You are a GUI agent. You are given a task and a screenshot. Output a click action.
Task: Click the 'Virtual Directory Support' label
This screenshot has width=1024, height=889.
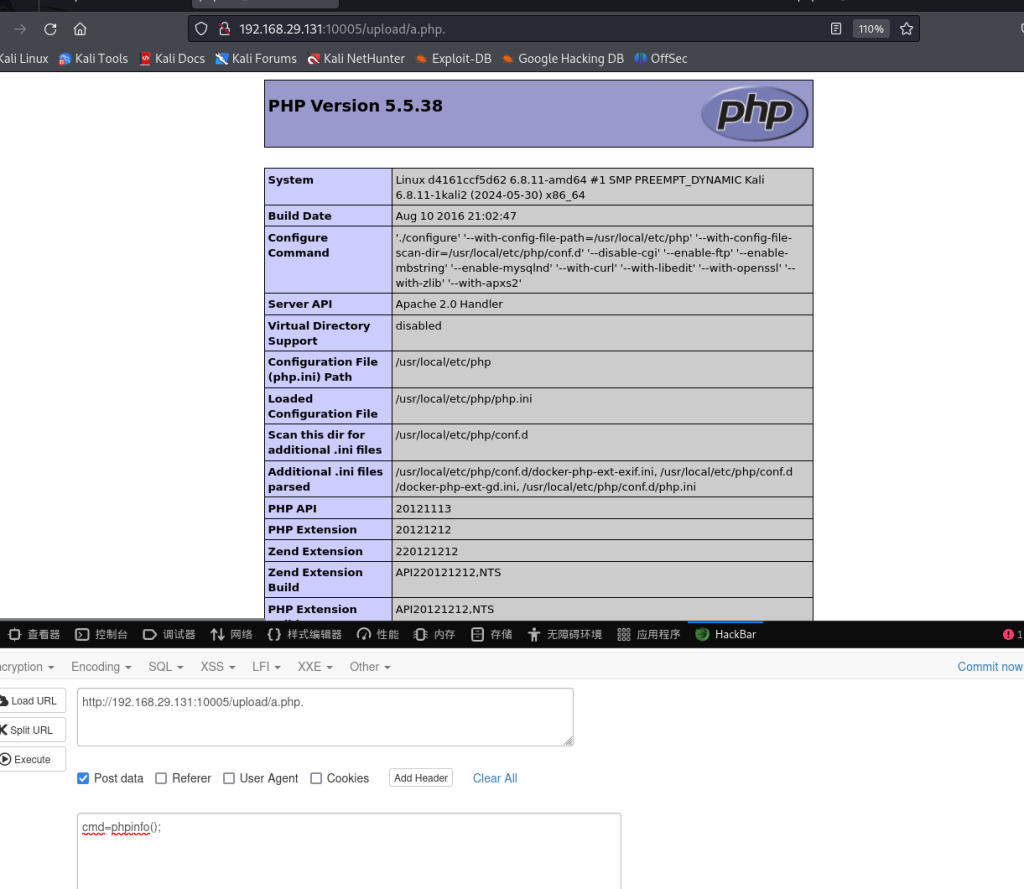[x=319, y=333]
